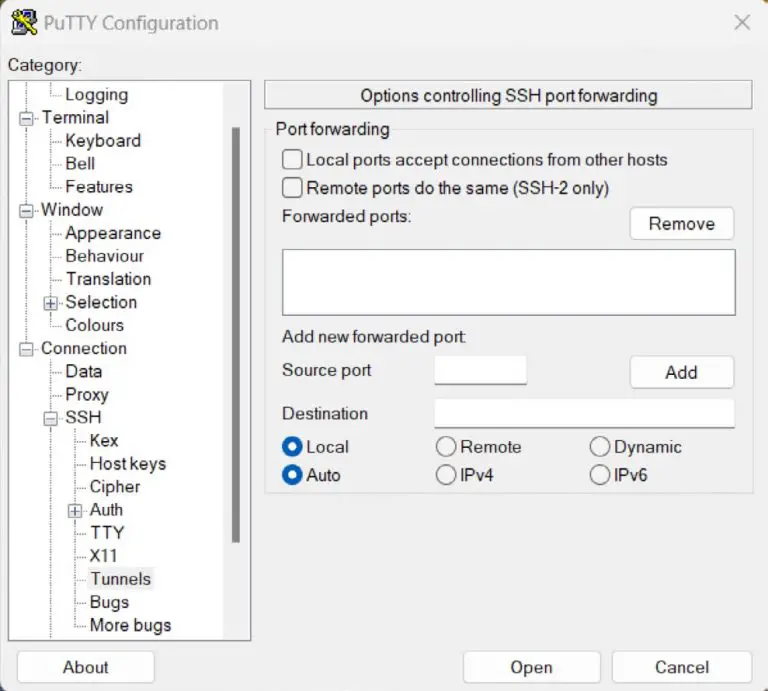Open the Proxy settings category

click(x=87, y=395)
